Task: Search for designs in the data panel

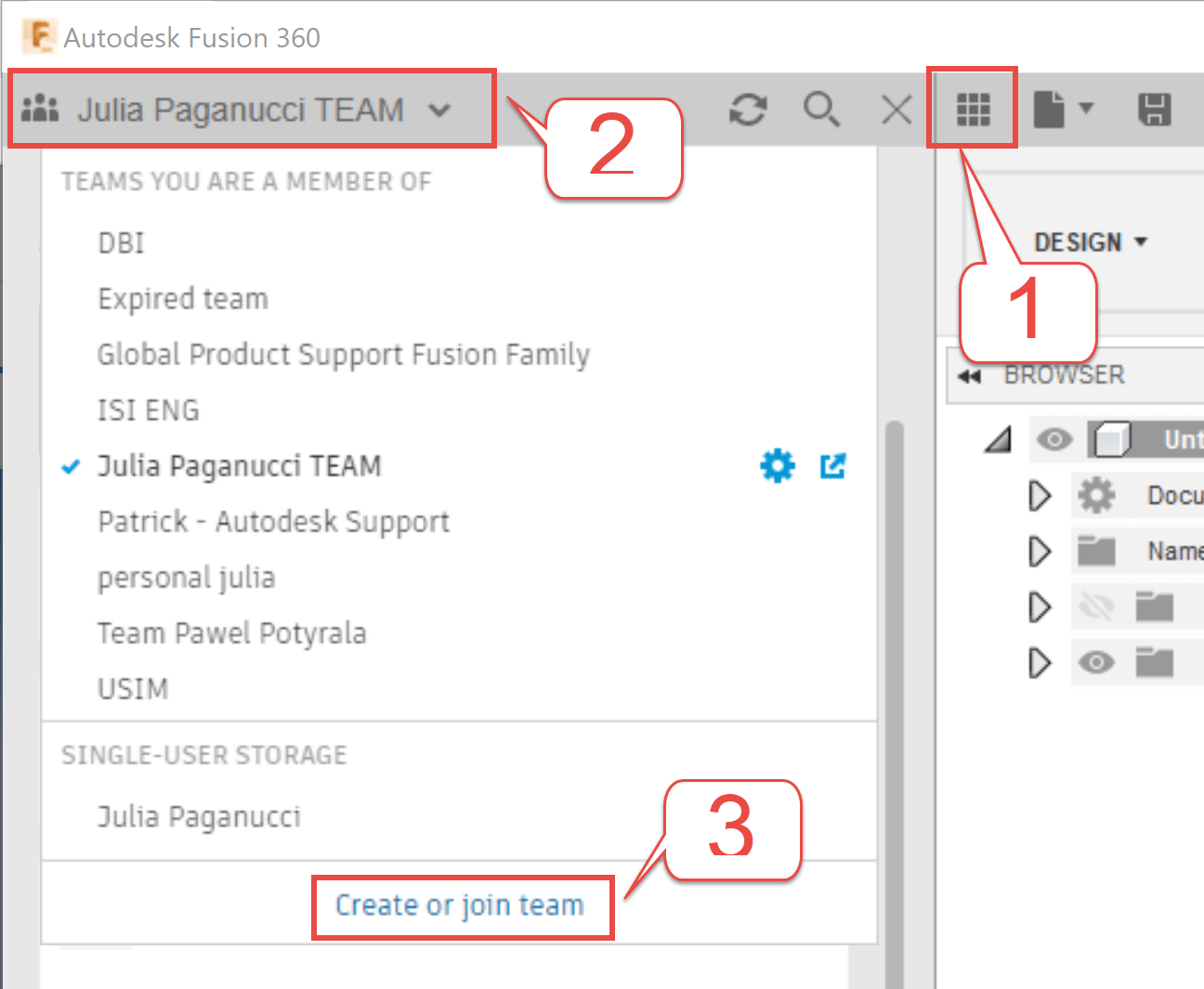Action: (x=821, y=109)
